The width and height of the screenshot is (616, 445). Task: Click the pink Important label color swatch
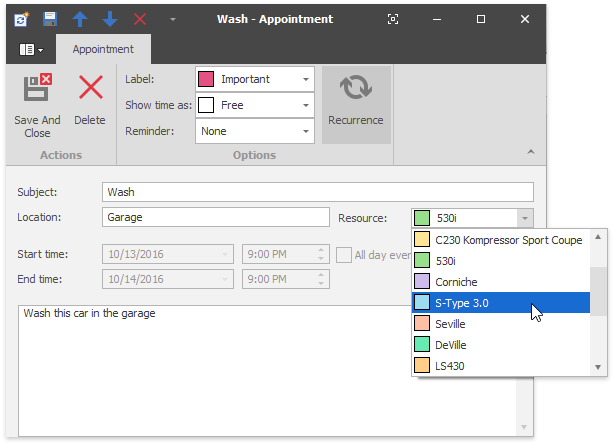click(x=207, y=79)
